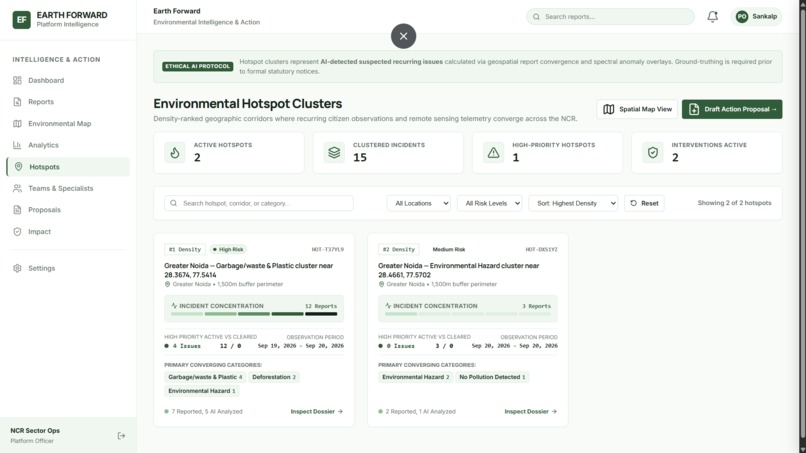Click the Impact shield icon
The image size is (806, 453).
(x=17, y=231)
